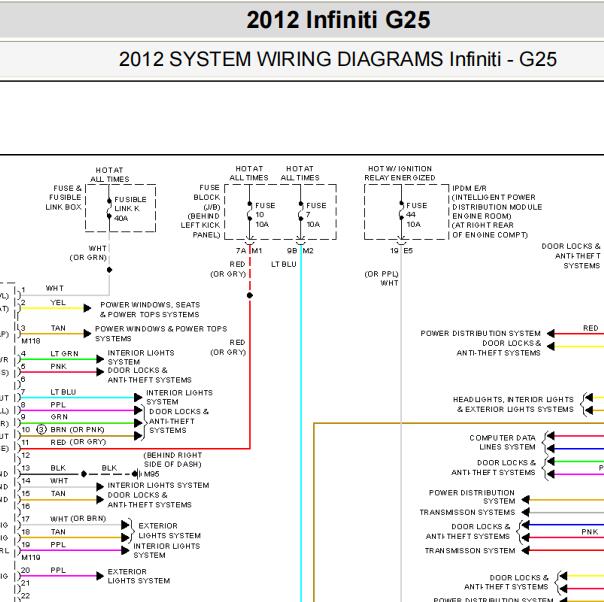
Task: Click 'BRN (OR PNK)' wire label on pin 10
Action: point(77,429)
